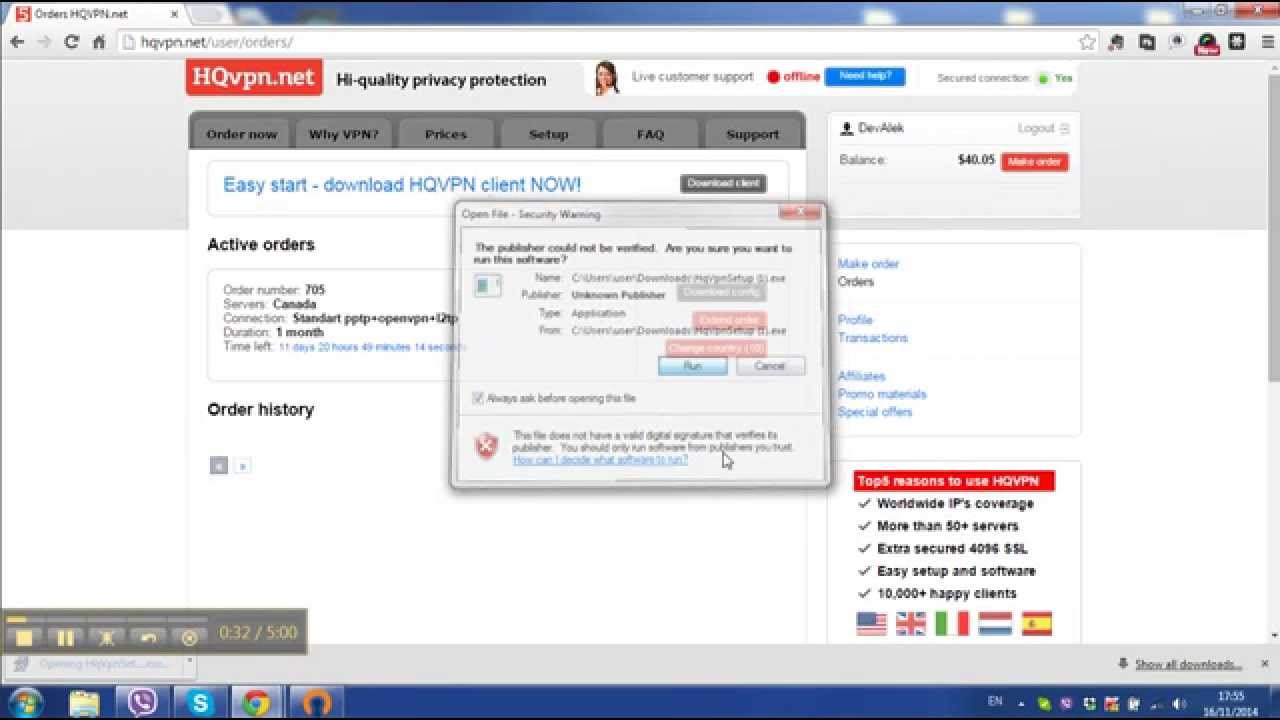
Task: Click the Logout link
Action: click(1036, 128)
